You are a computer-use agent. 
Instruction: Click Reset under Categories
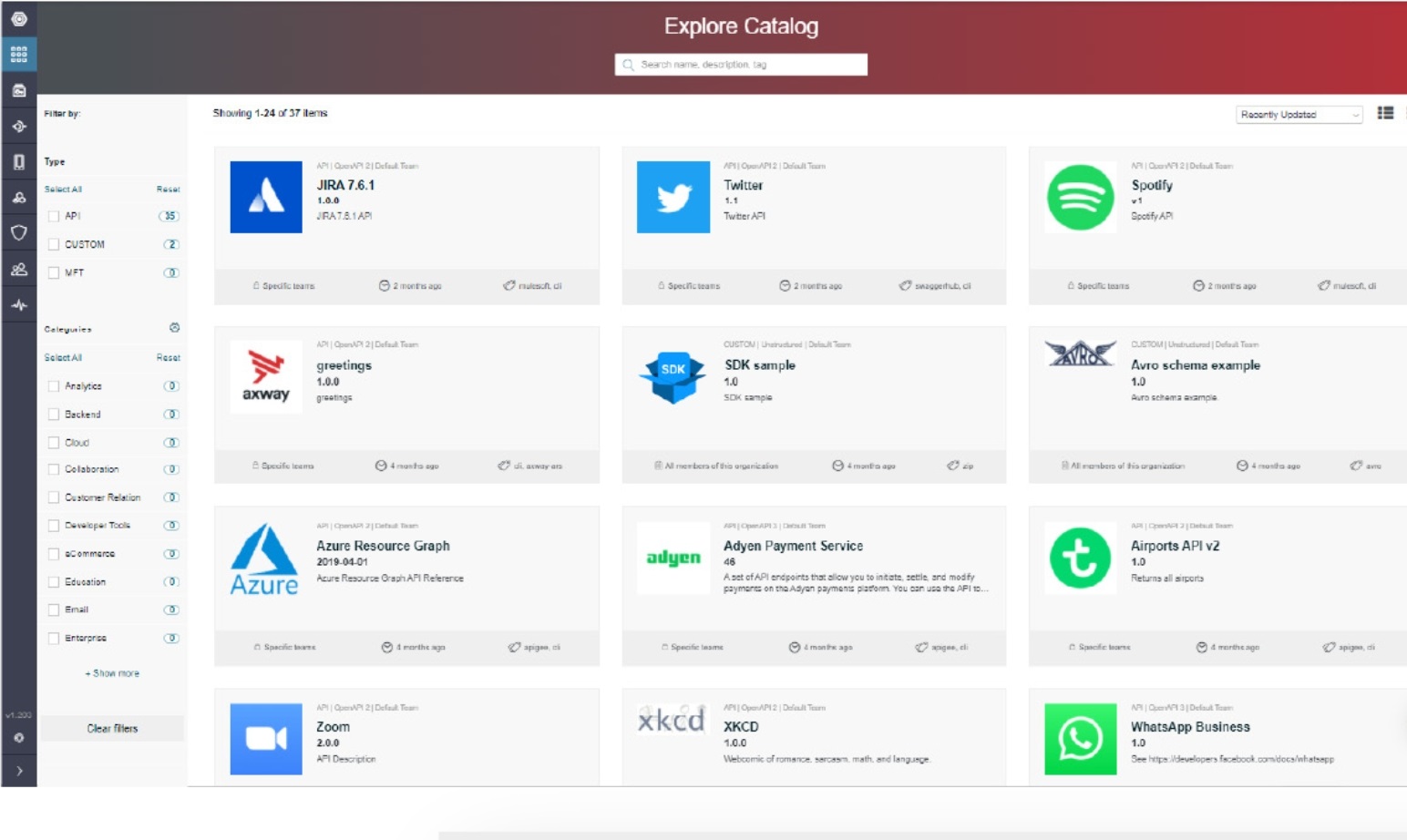click(168, 358)
